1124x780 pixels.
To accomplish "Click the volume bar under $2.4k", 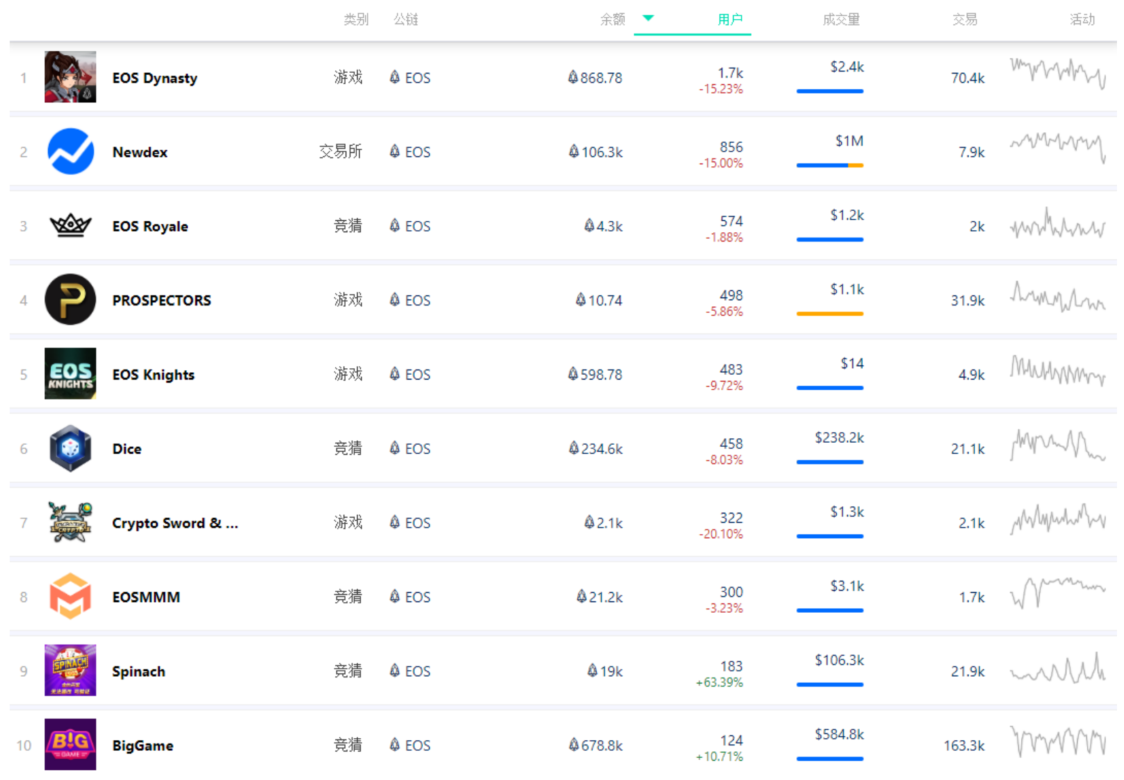I will click(x=830, y=91).
